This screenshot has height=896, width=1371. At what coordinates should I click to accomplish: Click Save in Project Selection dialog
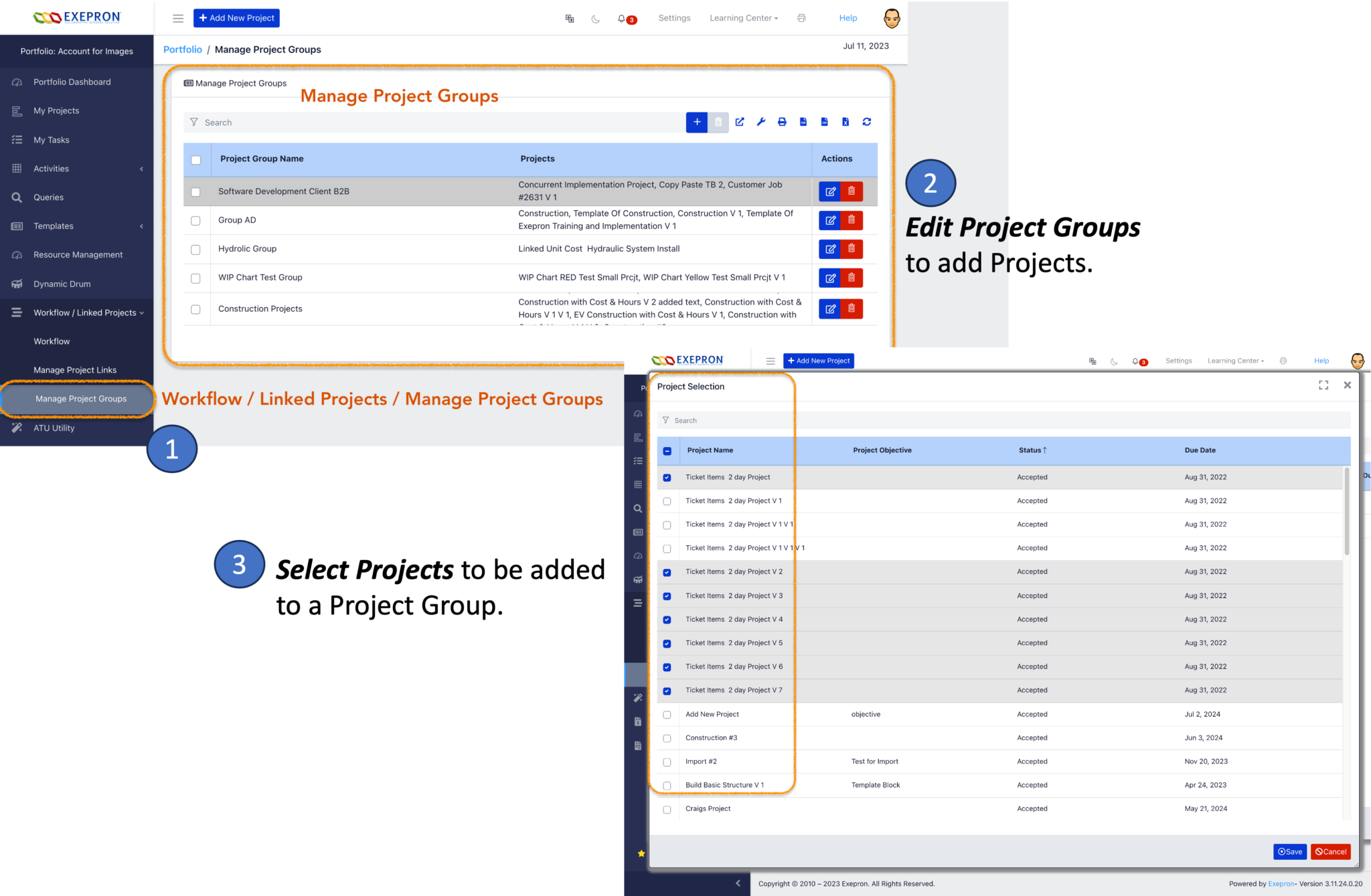click(x=1289, y=852)
